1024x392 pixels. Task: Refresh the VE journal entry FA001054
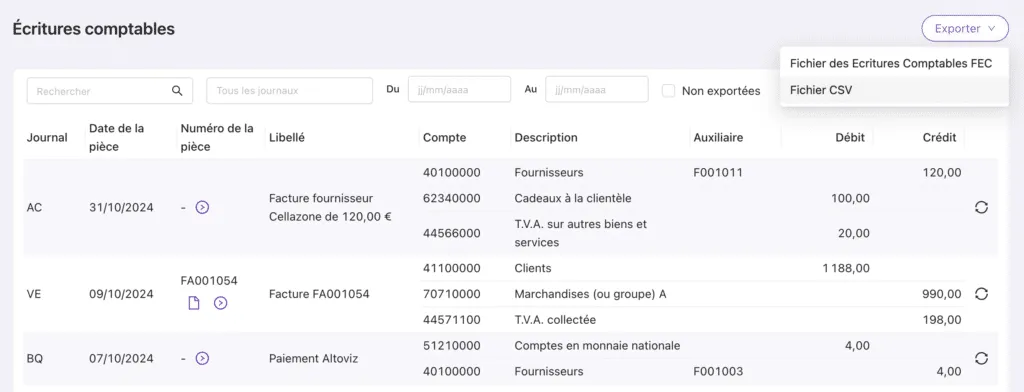pos(981,294)
